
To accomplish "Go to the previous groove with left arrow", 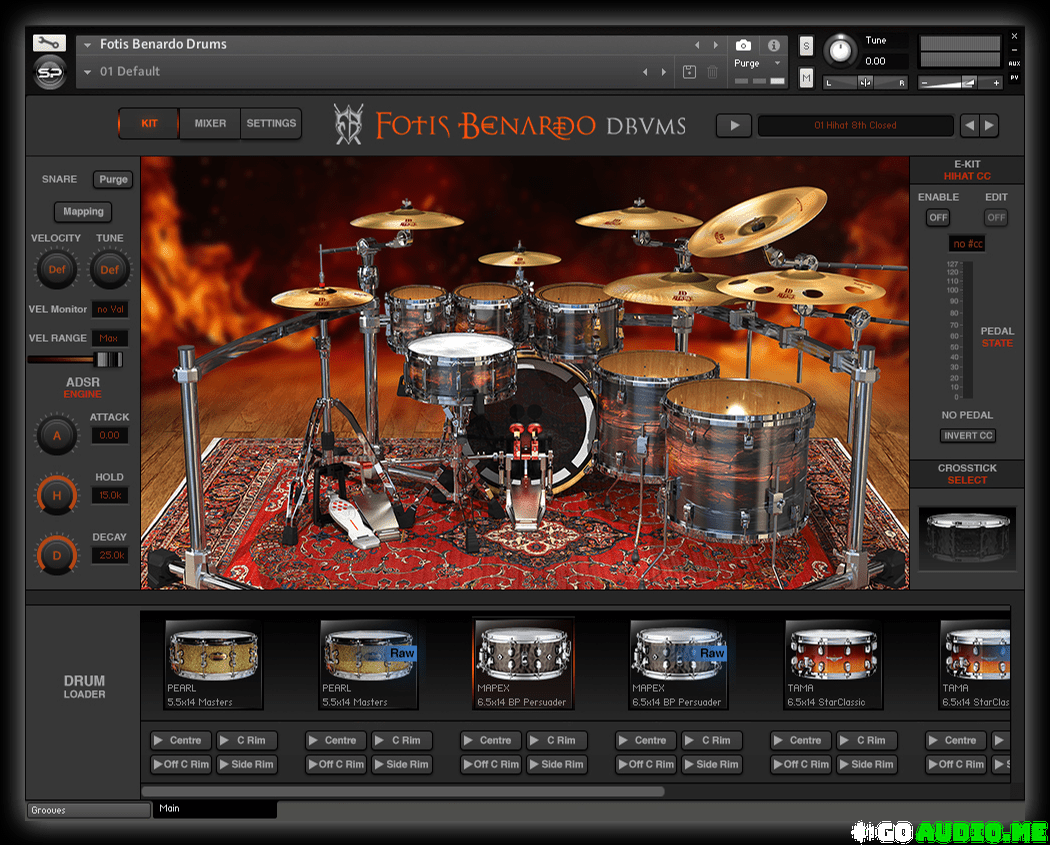I will [968, 125].
